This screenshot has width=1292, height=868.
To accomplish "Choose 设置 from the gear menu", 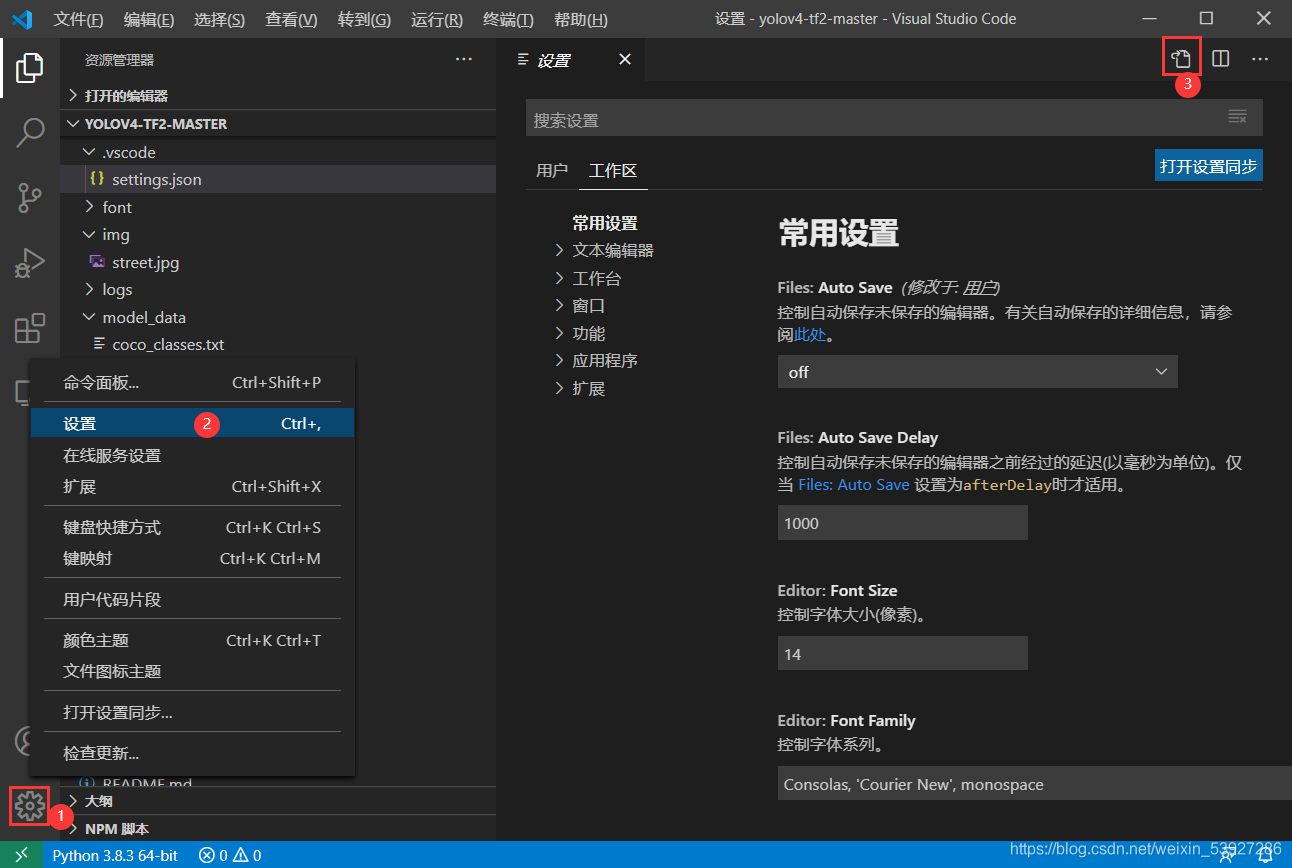I will pyautogui.click(x=192, y=423).
